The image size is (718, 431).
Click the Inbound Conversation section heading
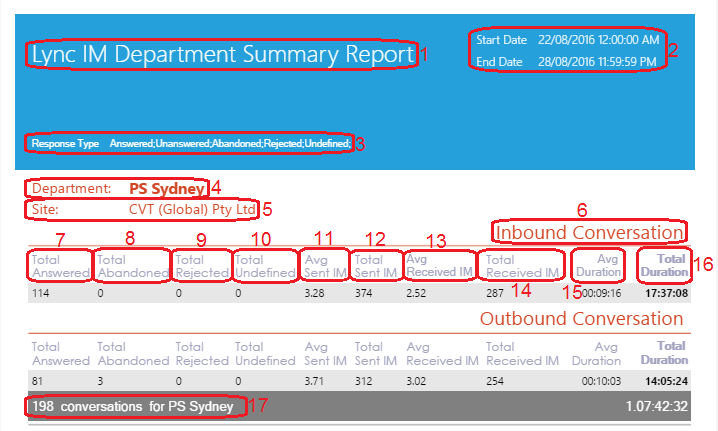click(590, 233)
